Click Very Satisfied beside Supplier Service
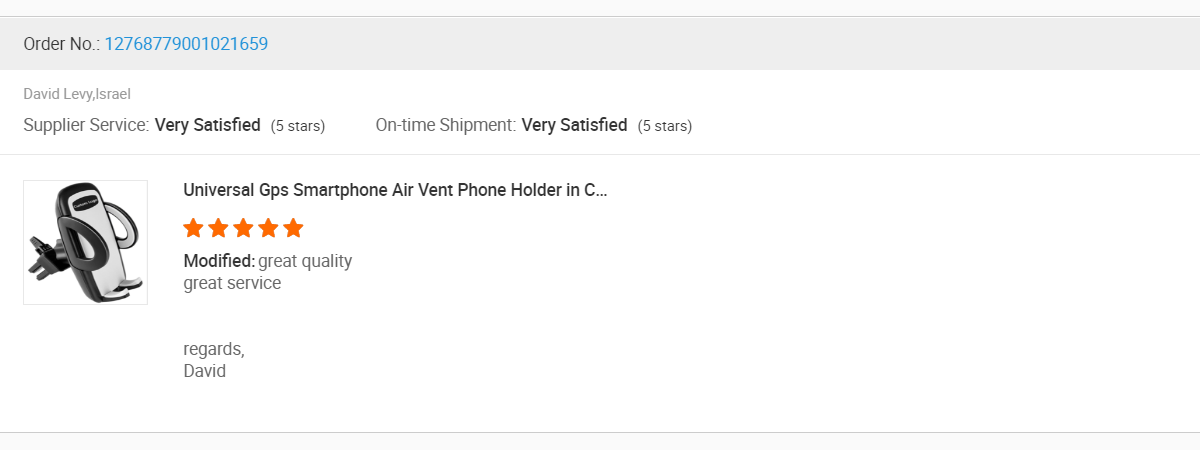The image size is (1200, 450). click(x=208, y=125)
